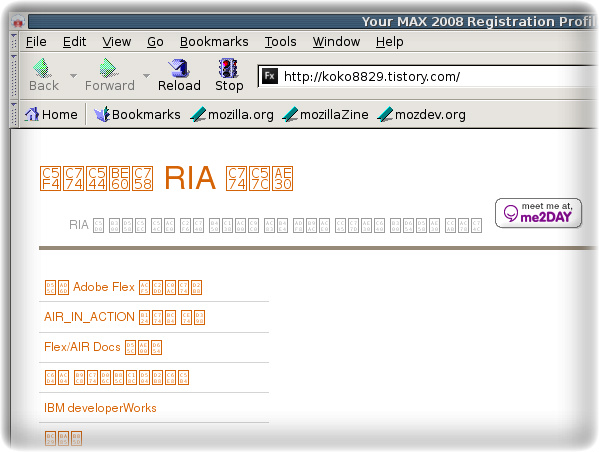
Task: Open the Bookmarks toolbar folder icon
Action: pos(102,114)
